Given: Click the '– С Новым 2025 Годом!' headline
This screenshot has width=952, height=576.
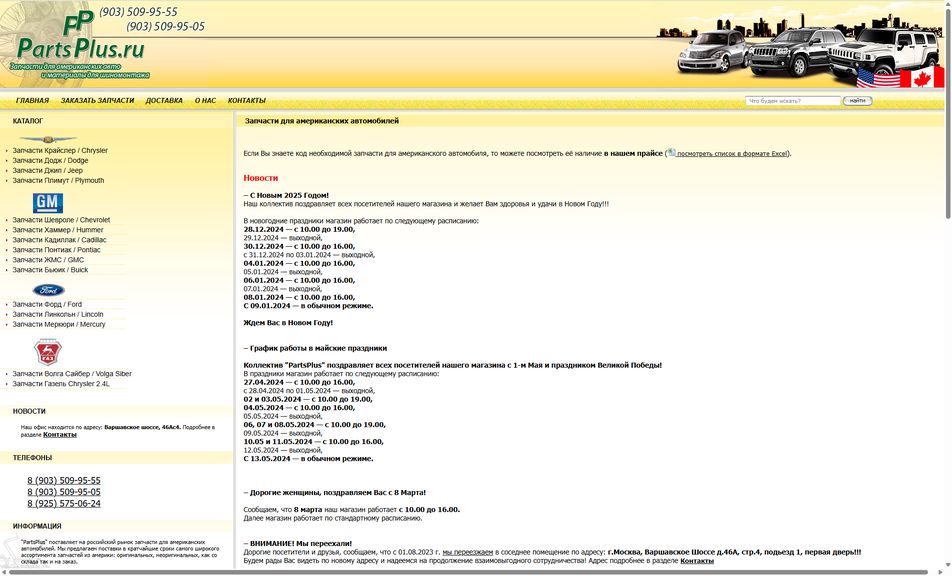Looking at the screenshot, I should coord(286,195).
